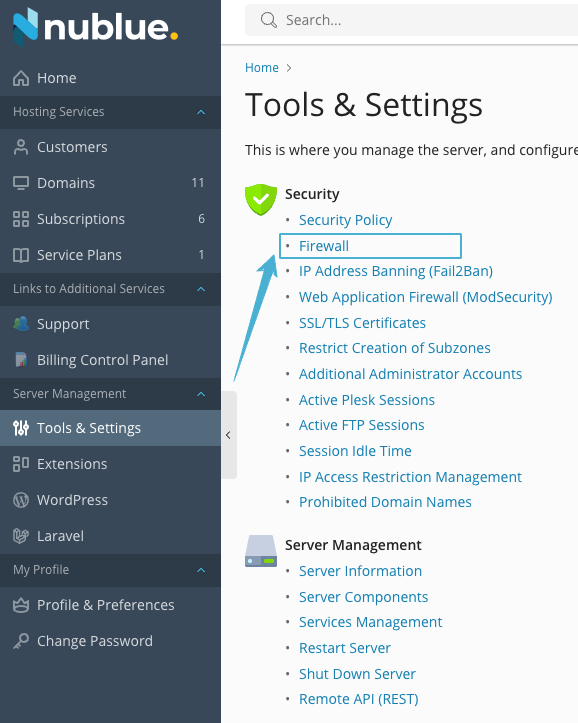Collapse the Hosting Services section

click(x=201, y=112)
